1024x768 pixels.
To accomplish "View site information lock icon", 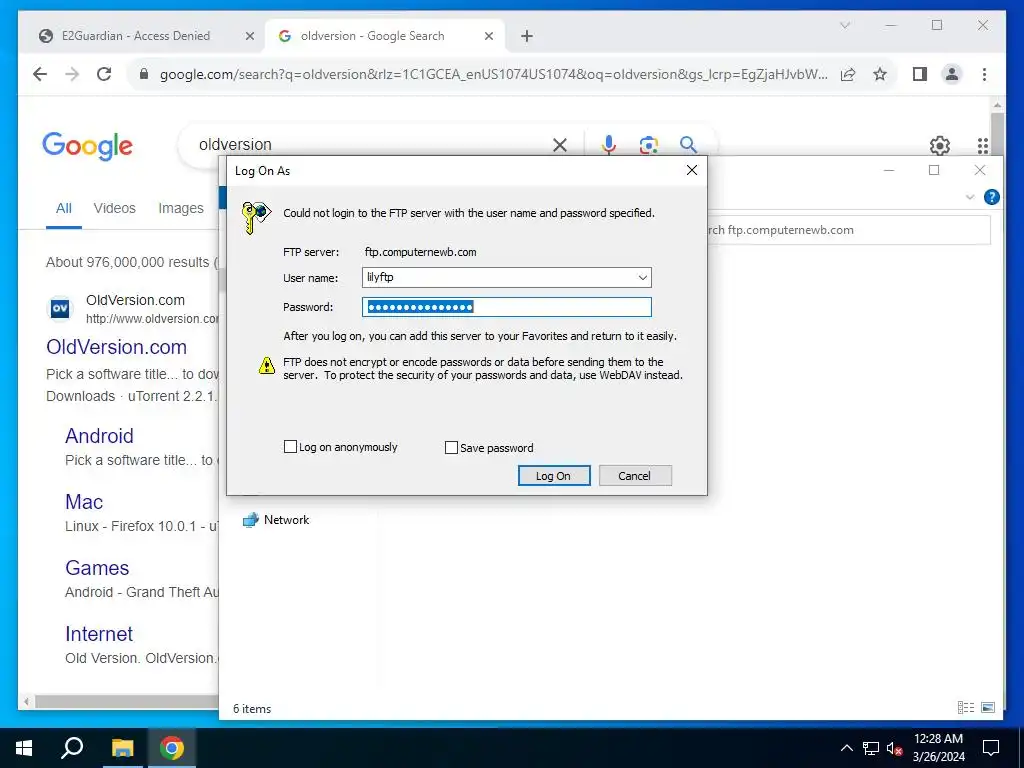I will click(144, 74).
